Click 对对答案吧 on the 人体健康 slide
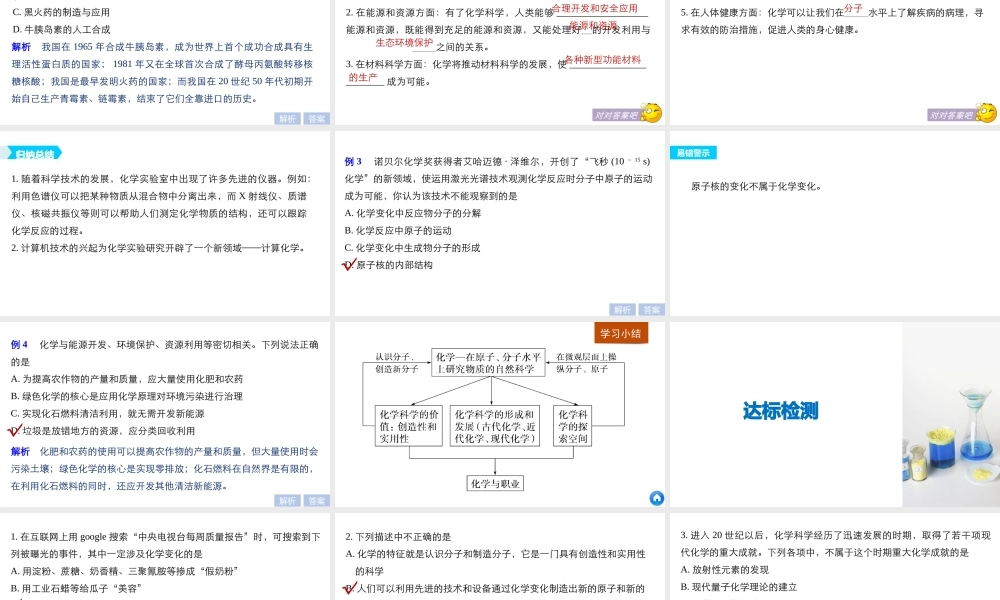This screenshot has width=1000, height=600. coord(950,115)
